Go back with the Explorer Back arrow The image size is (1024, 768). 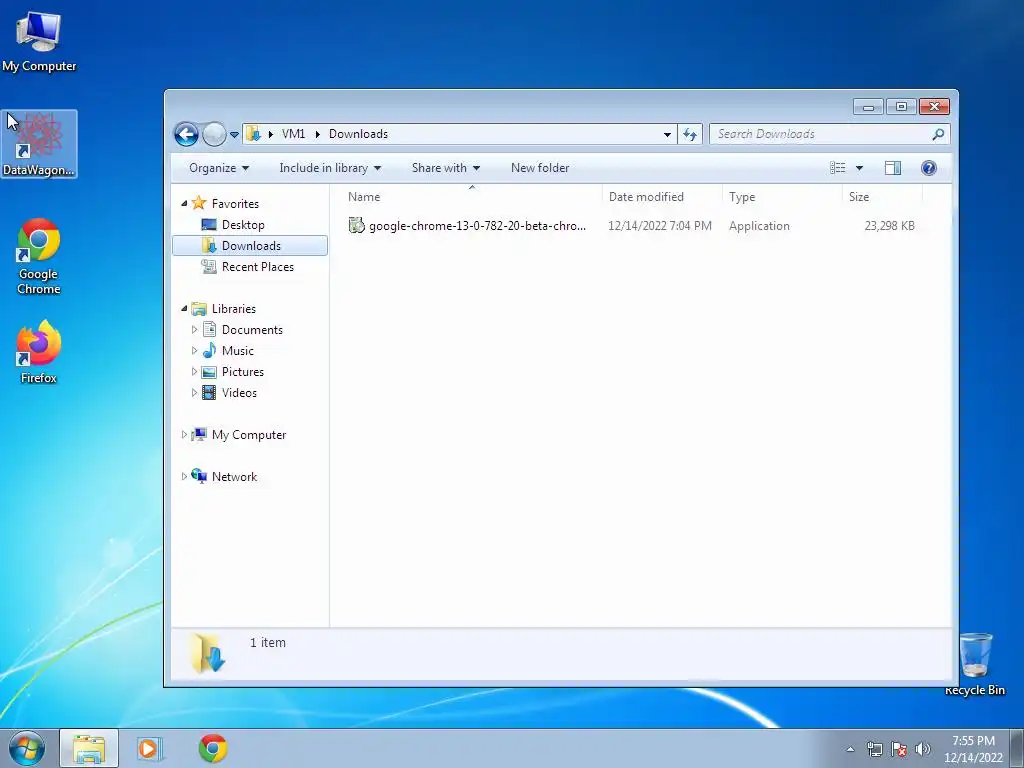pyautogui.click(x=186, y=135)
